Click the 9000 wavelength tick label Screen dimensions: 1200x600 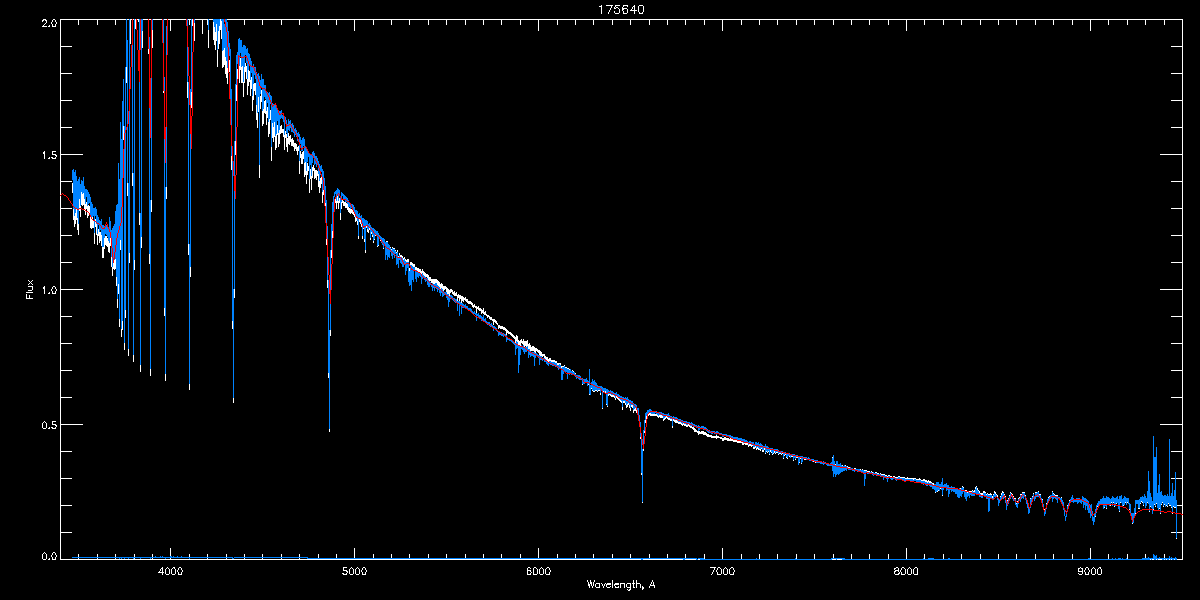pos(1090,572)
